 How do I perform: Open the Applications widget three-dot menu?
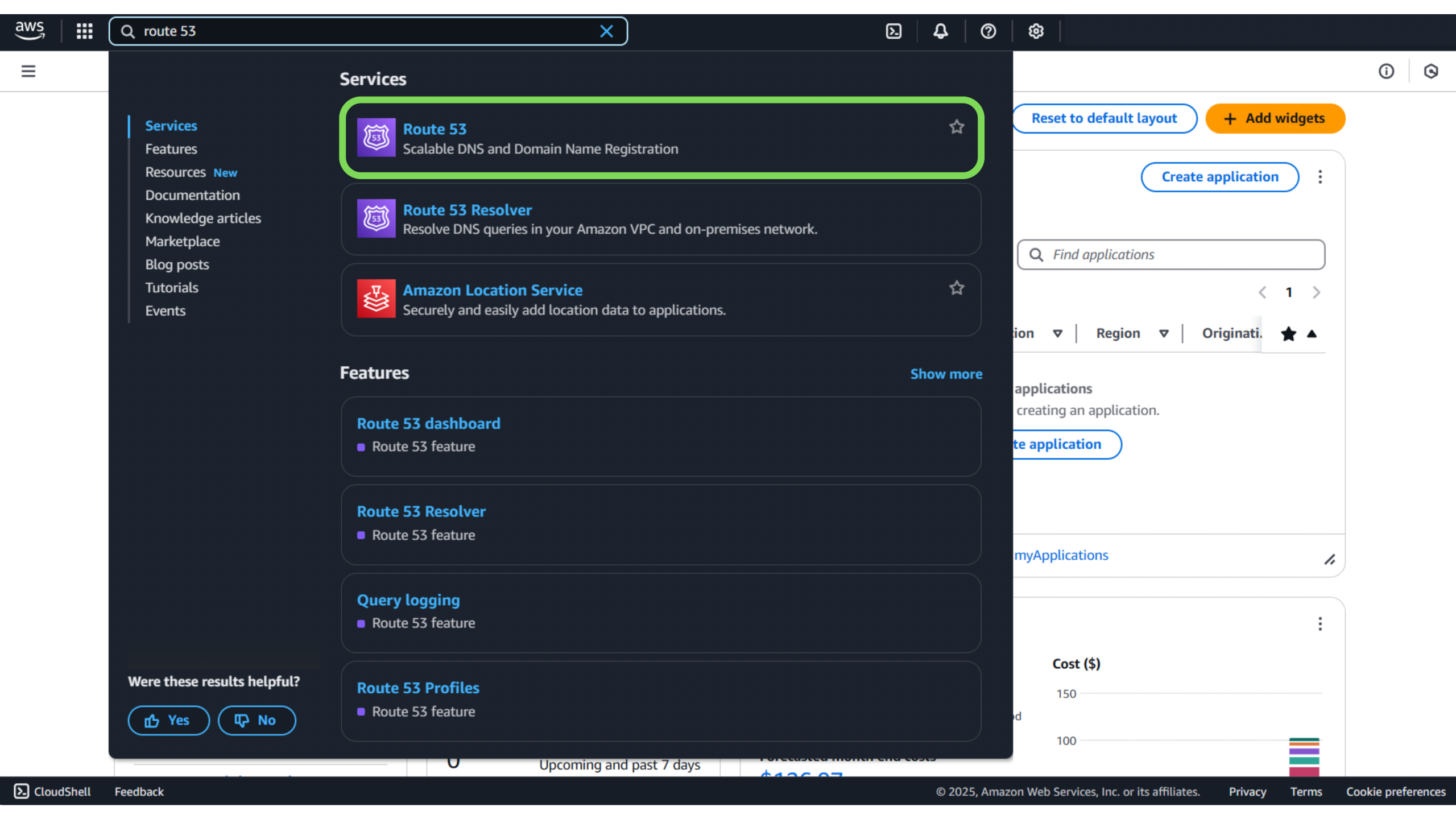pyautogui.click(x=1320, y=177)
